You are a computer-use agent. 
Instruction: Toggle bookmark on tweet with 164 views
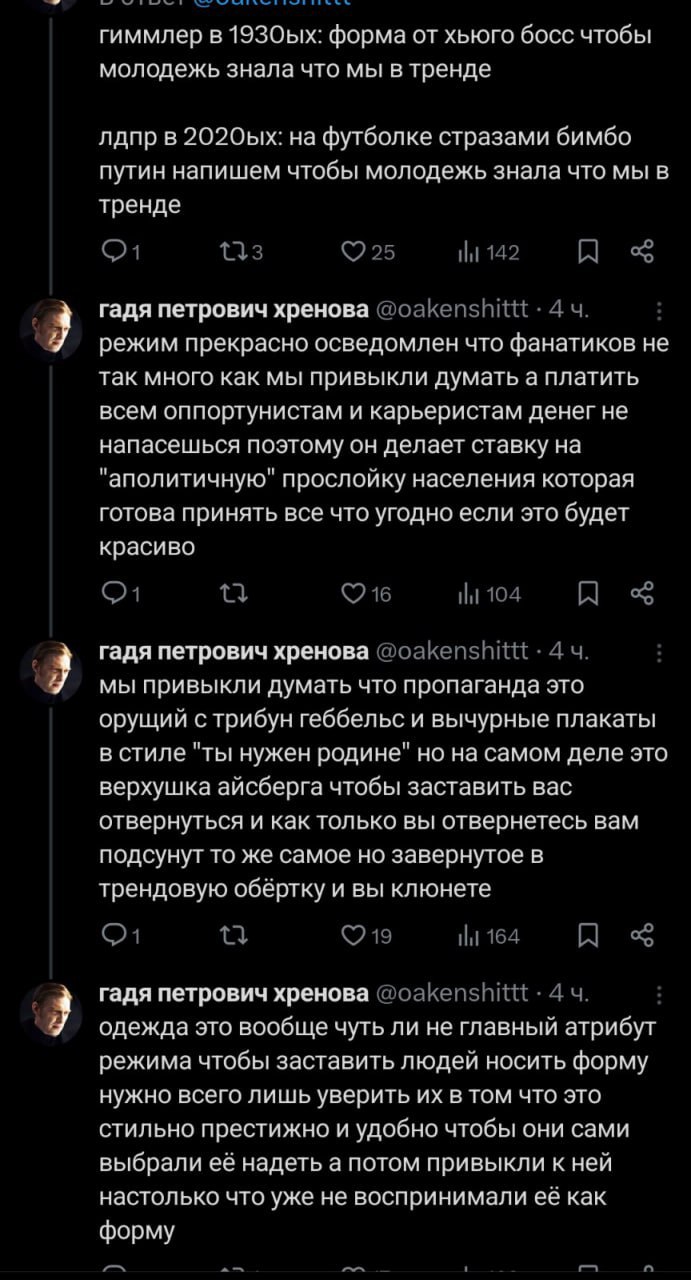coord(590,936)
